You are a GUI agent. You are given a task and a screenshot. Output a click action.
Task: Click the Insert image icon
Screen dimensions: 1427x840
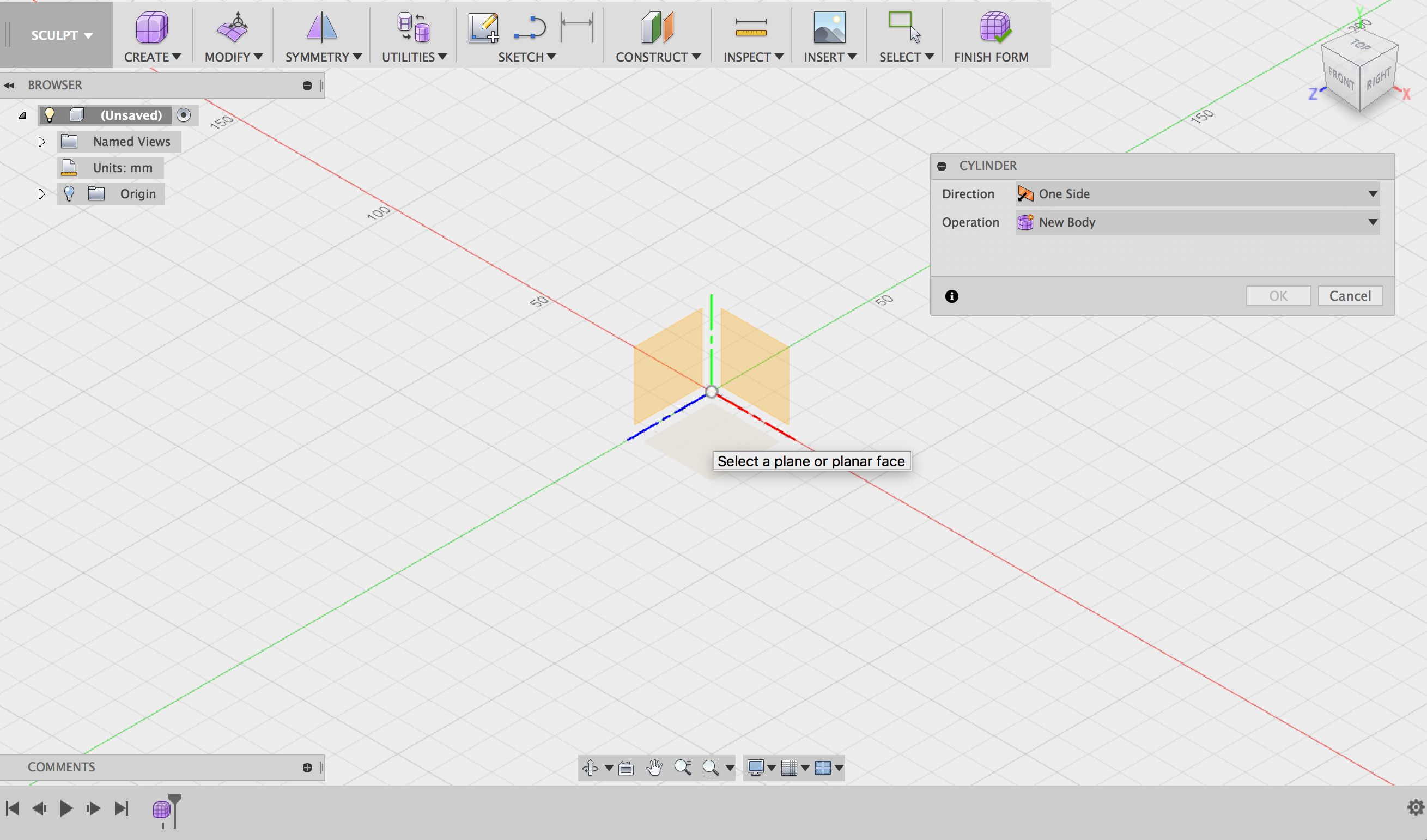click(829, 27)
